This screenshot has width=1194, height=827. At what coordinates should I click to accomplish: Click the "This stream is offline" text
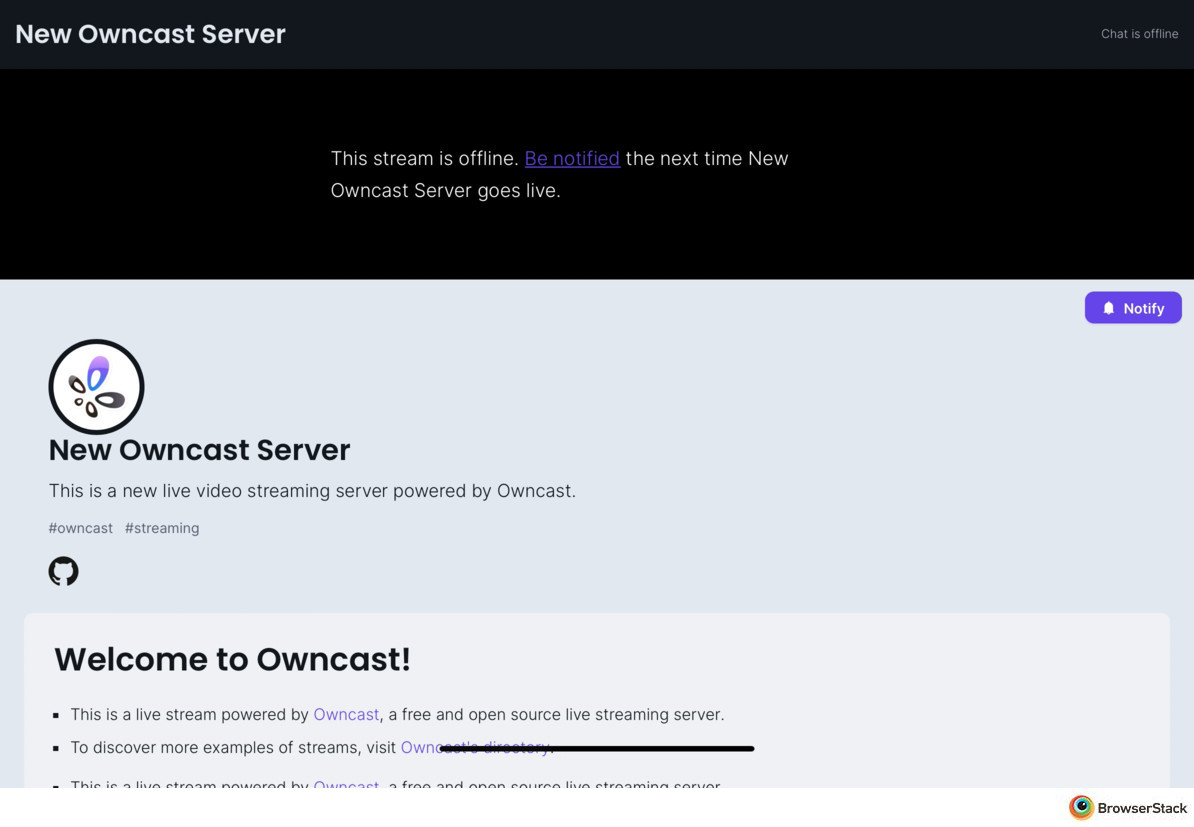424,158
